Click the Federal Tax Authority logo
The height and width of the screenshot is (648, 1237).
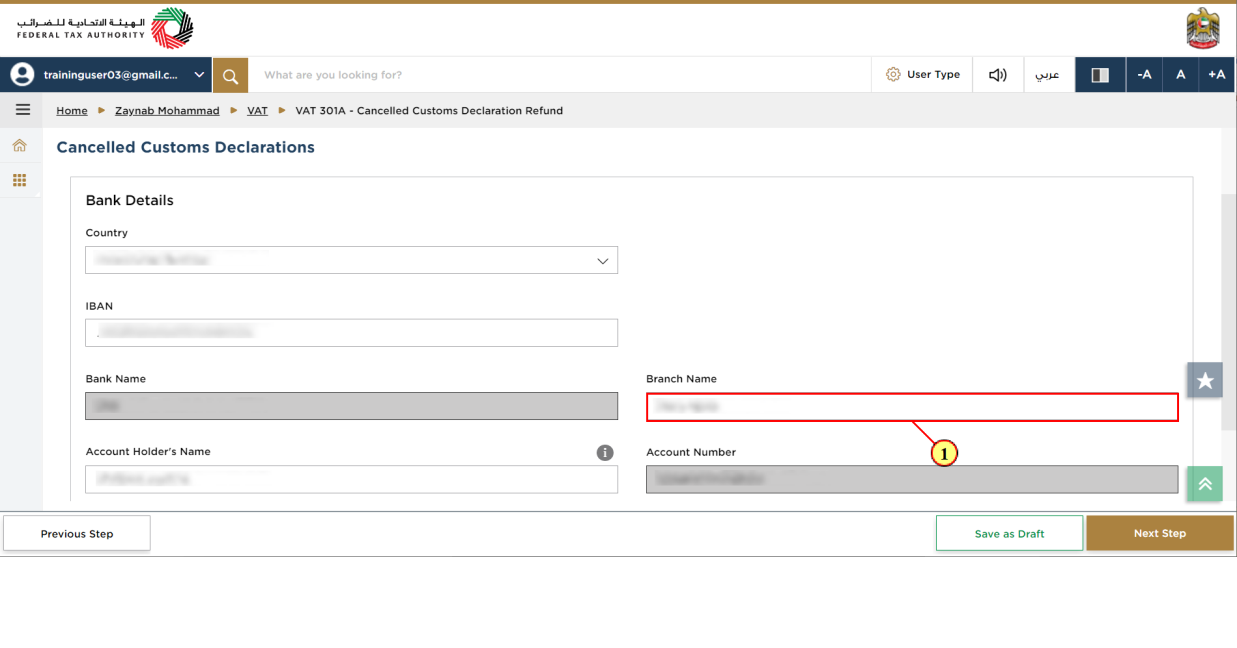(x=105, y=28)
